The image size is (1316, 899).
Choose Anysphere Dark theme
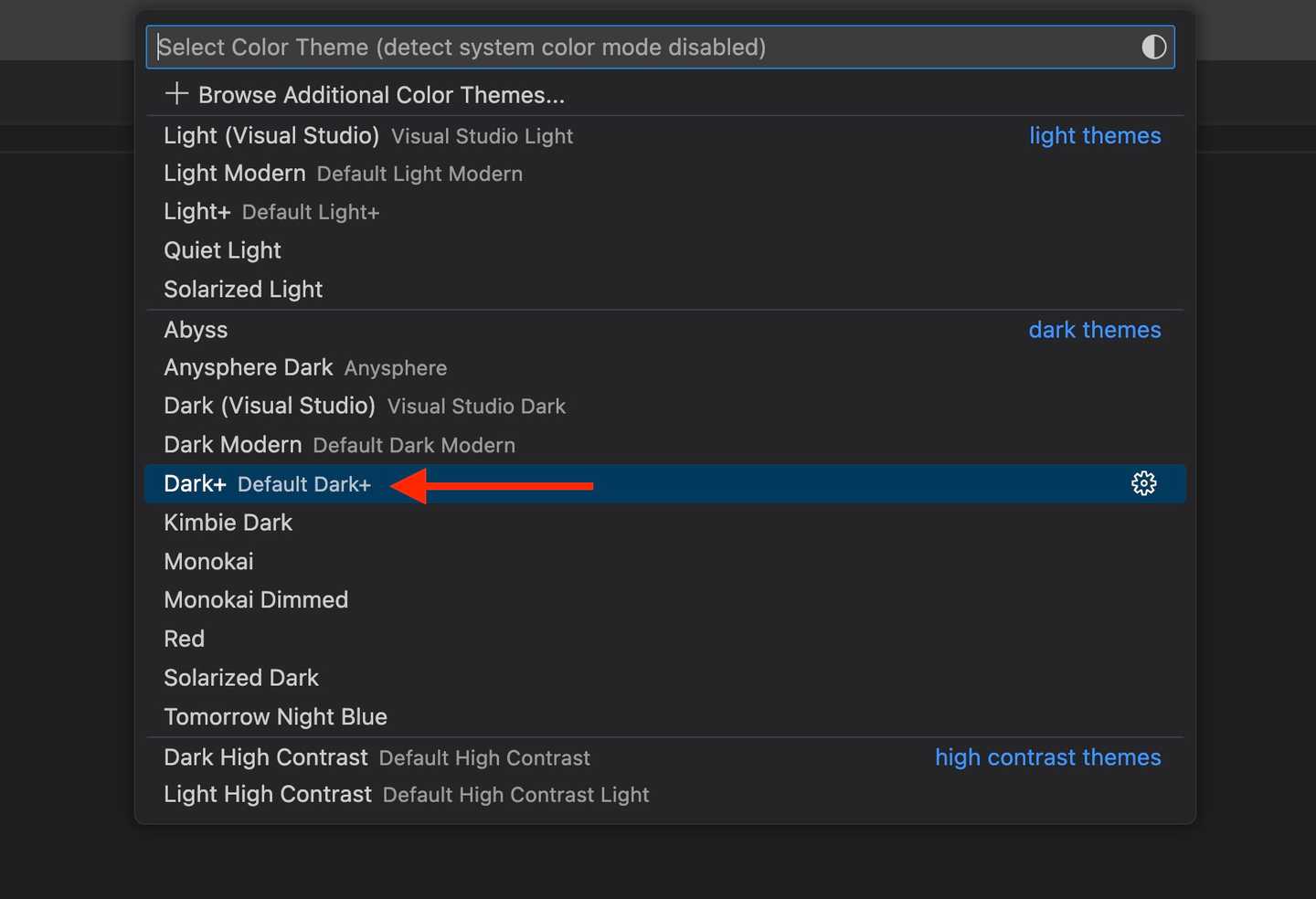[249, 368]
